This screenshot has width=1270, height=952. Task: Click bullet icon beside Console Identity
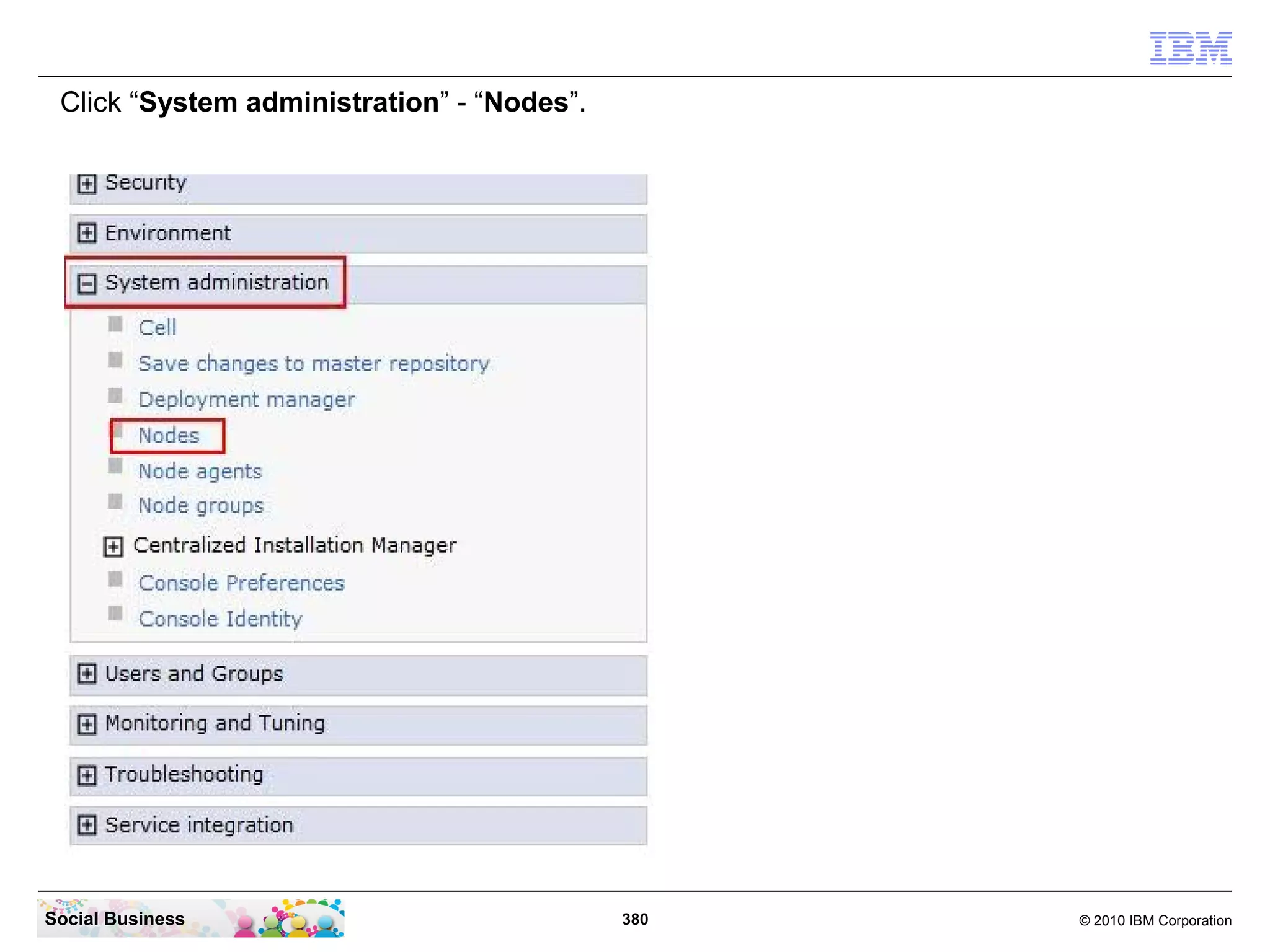pyautogui.click(x=115, y=613)
